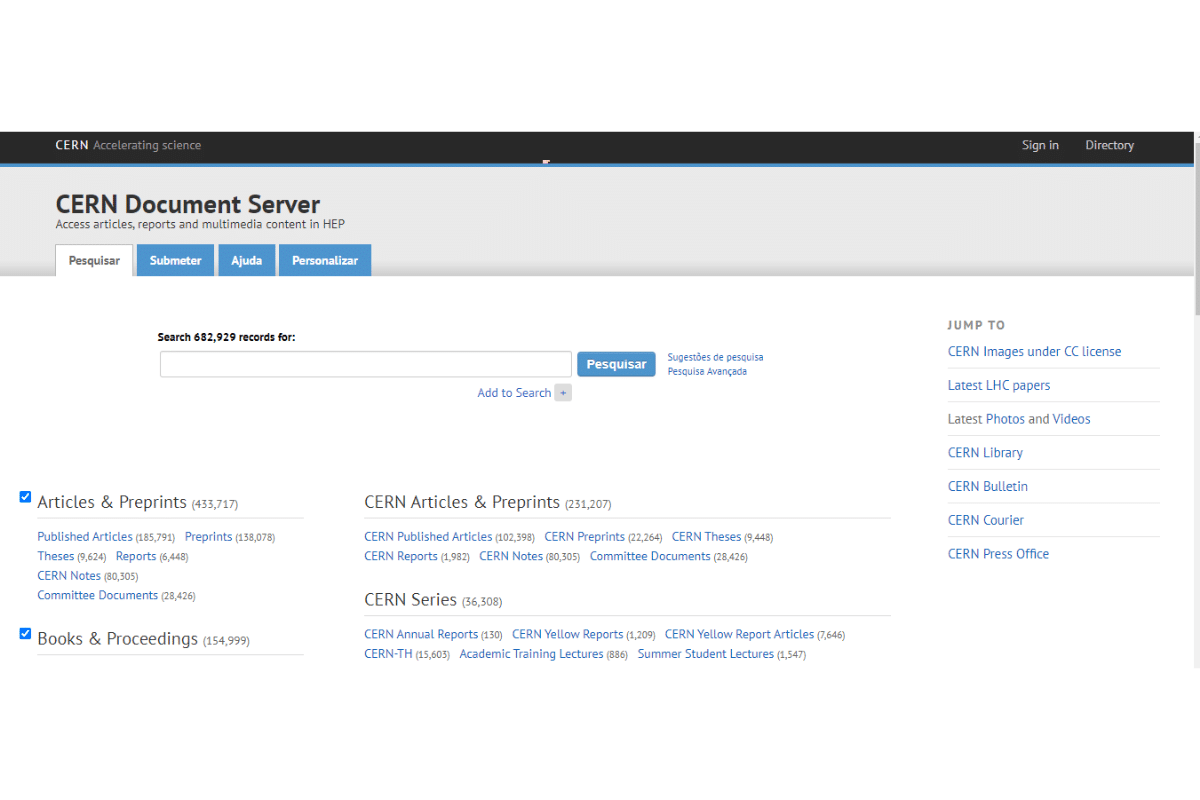Open the Submeter tab
The image size is (1200, 800).
click(175, 260)
